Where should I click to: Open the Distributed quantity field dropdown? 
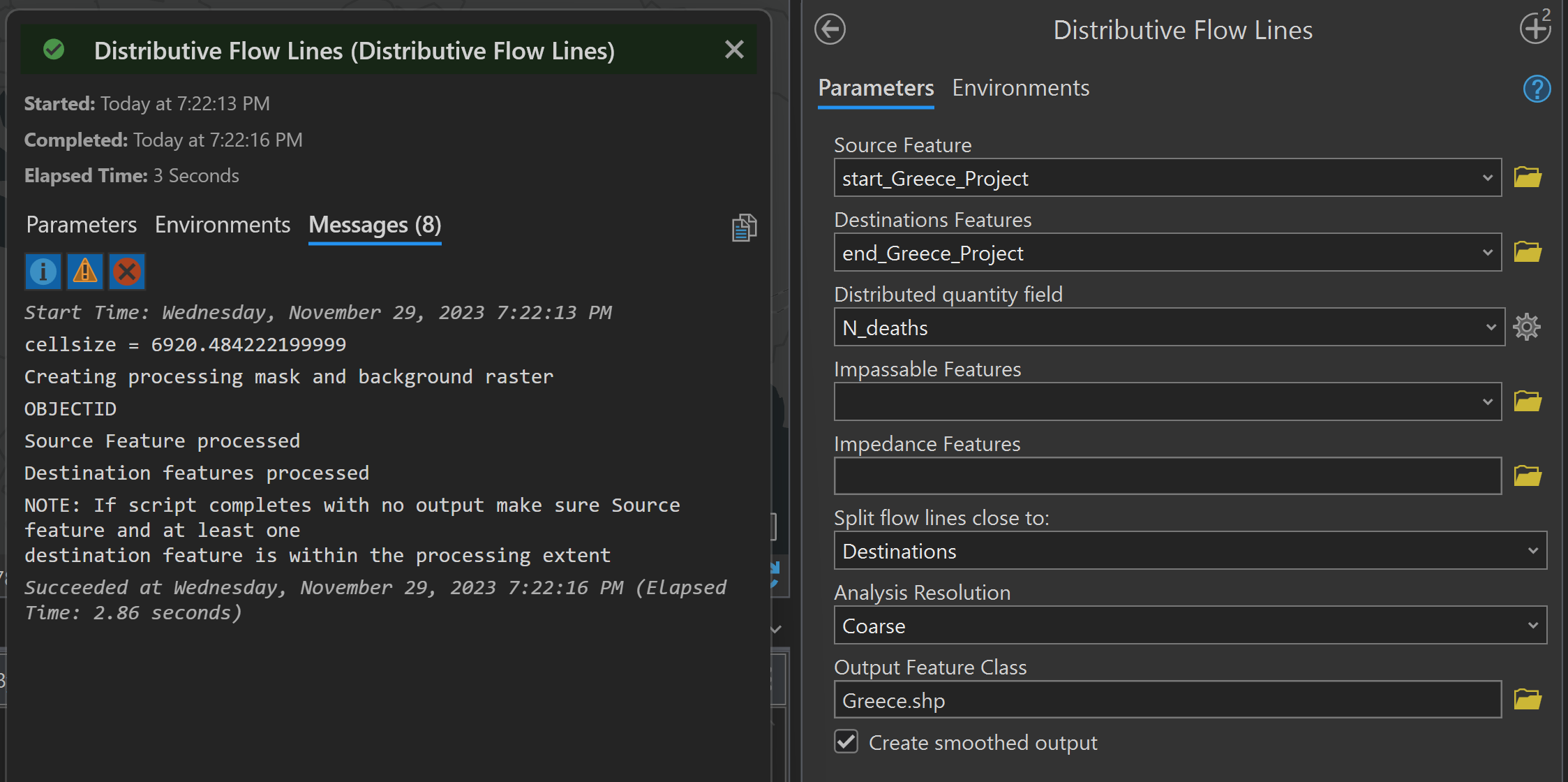pyautogui.click(x=1491, y=327)
